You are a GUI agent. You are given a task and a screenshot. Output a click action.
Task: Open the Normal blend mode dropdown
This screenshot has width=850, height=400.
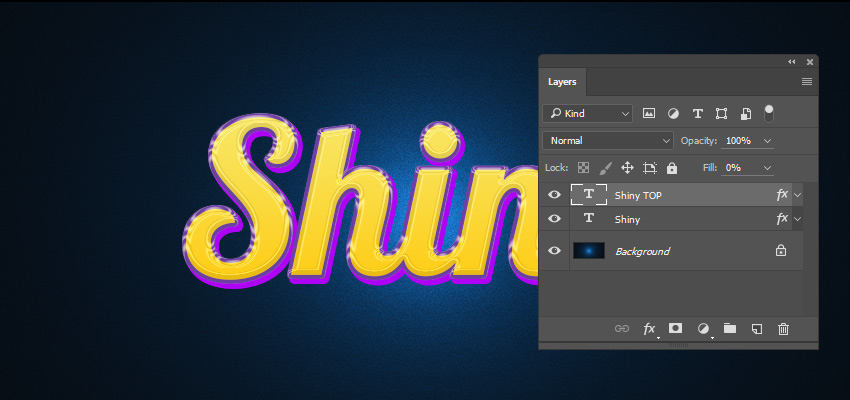pos(608,141)
